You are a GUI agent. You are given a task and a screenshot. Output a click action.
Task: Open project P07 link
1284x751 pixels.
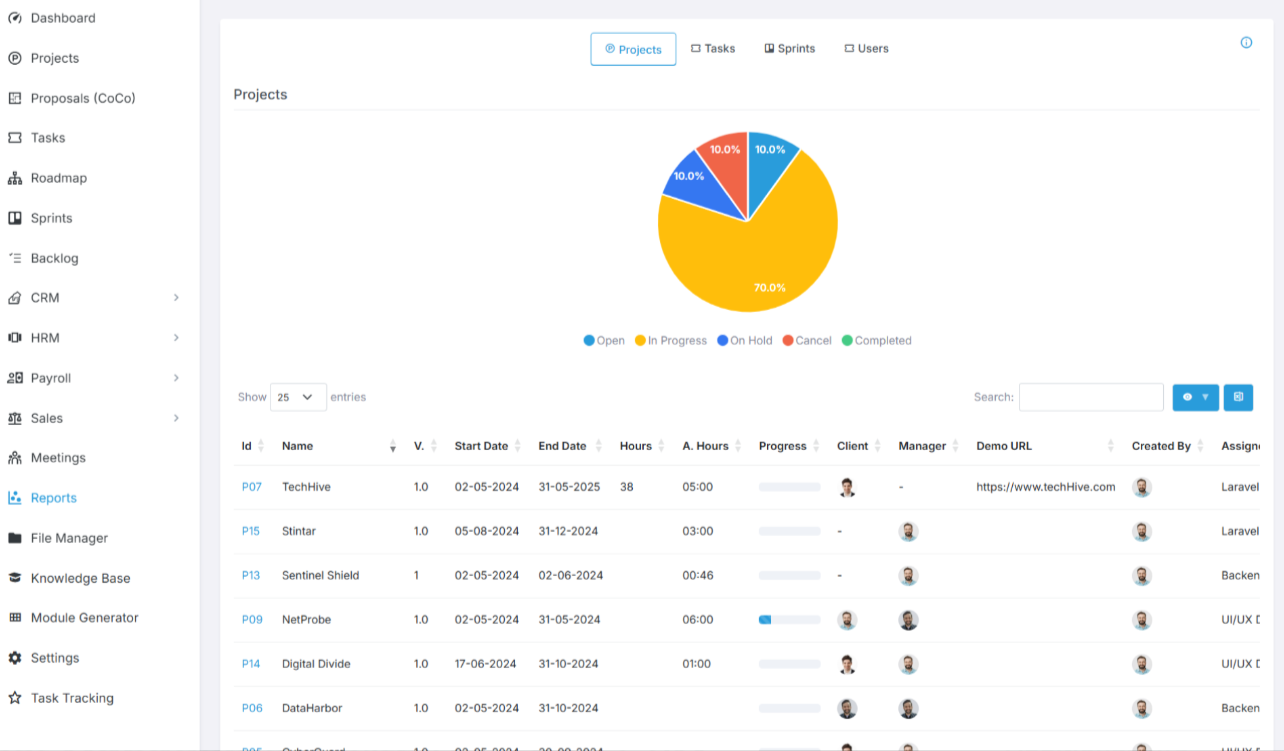(252, 487)
